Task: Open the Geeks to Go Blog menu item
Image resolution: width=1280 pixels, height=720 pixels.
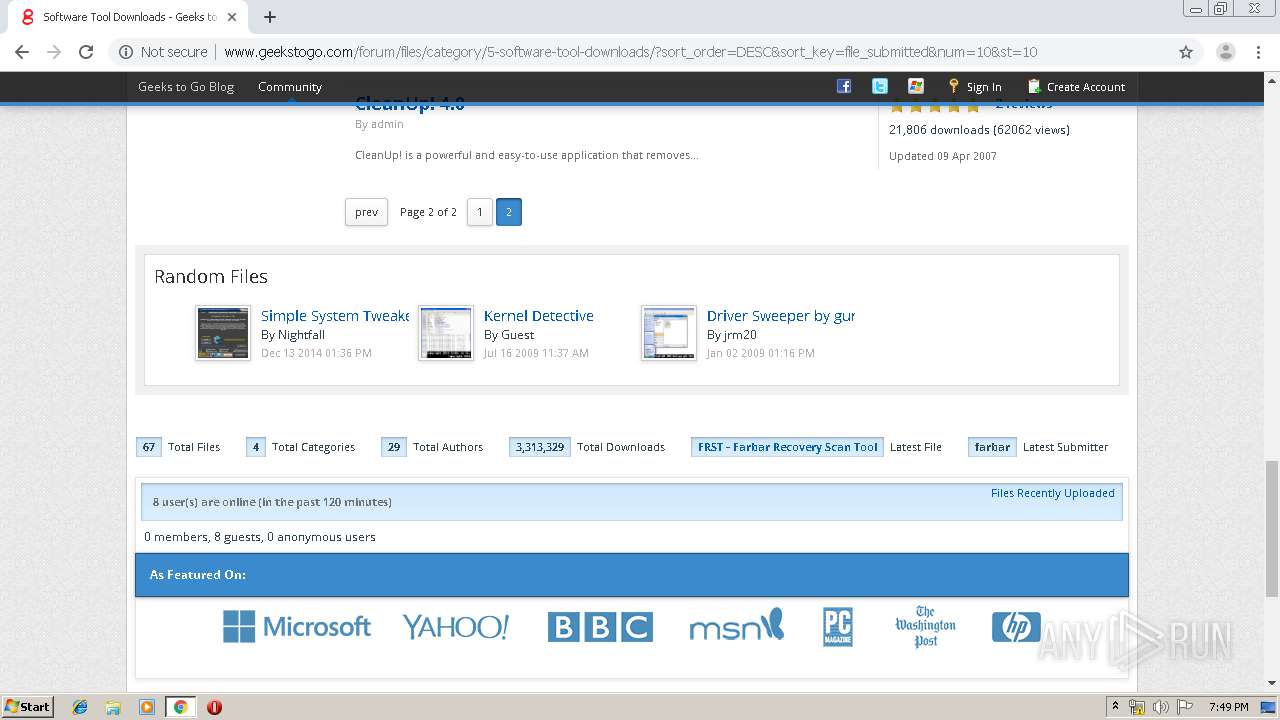Action: (x=186, y=87)
